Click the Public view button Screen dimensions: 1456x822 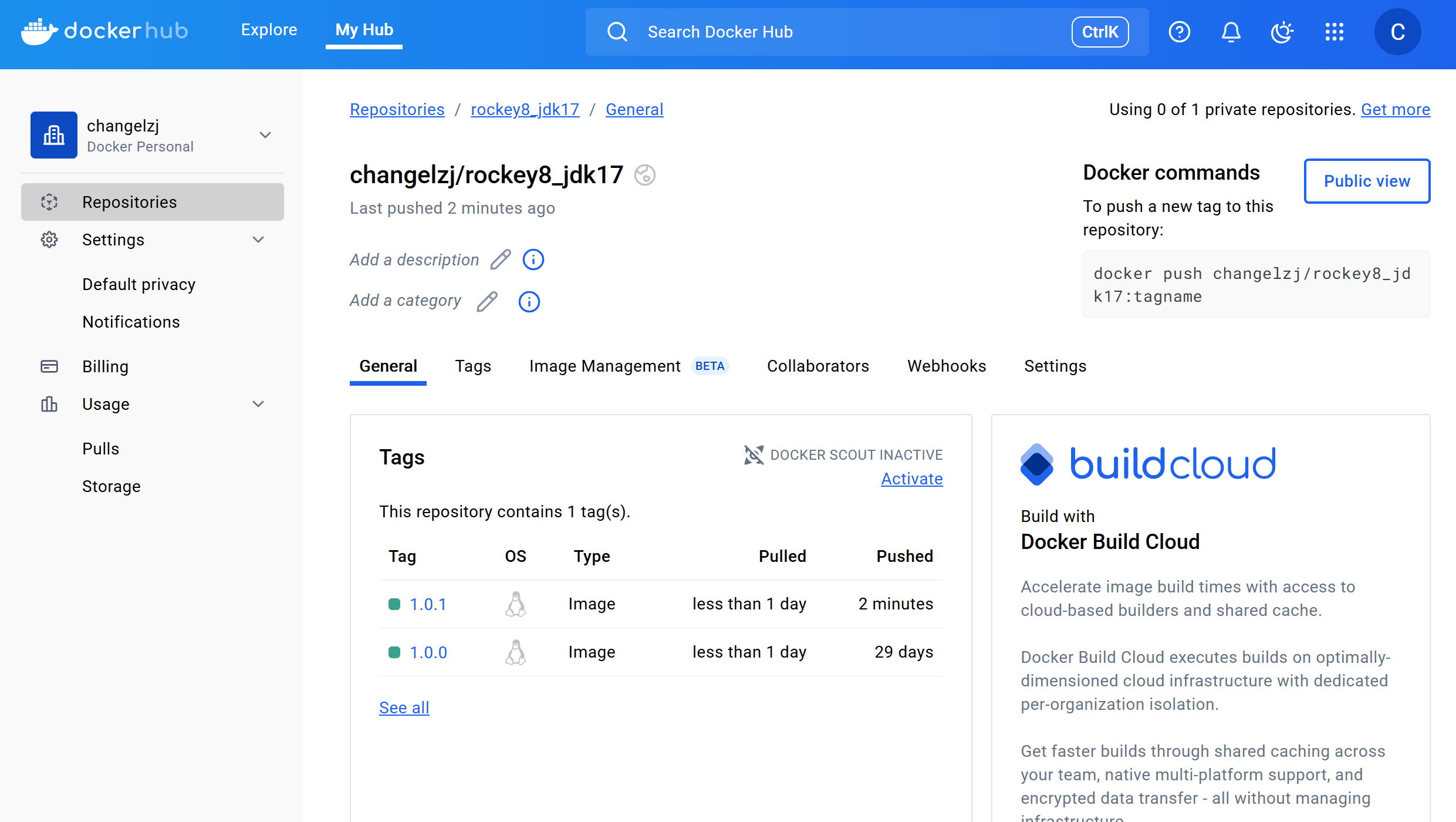click(x=1367, y=181)
